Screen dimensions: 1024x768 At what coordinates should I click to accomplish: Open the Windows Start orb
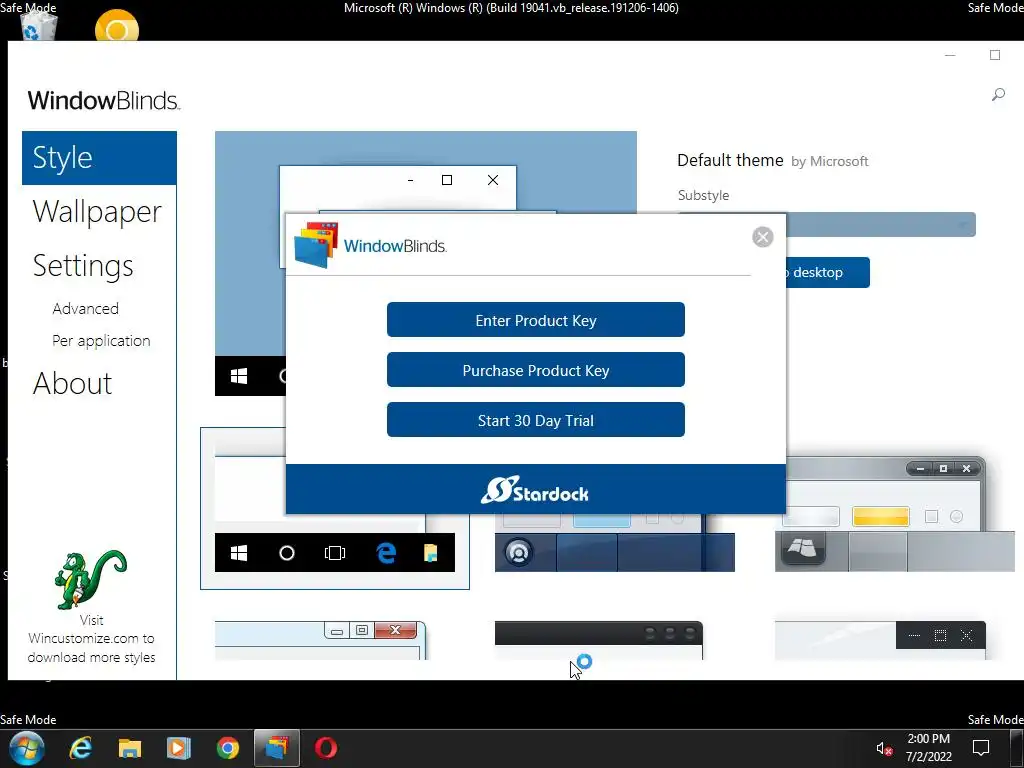[27, 748]
